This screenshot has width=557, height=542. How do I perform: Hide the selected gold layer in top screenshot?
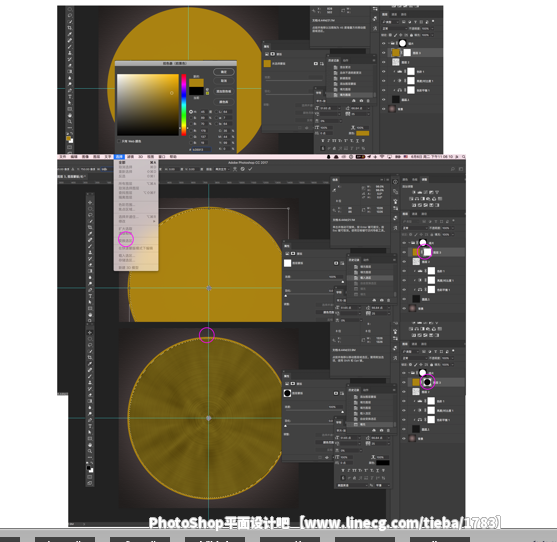pos(384,53)
